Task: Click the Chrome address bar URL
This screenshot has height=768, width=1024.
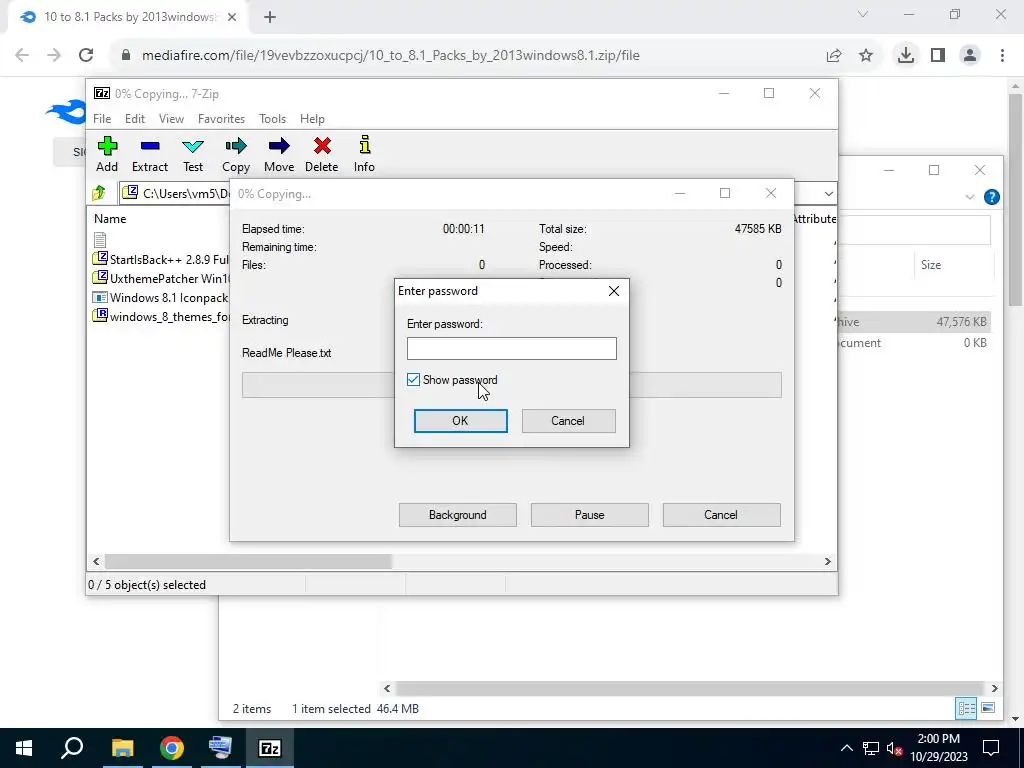Action: pyautogui.click(x=391, y=56)
